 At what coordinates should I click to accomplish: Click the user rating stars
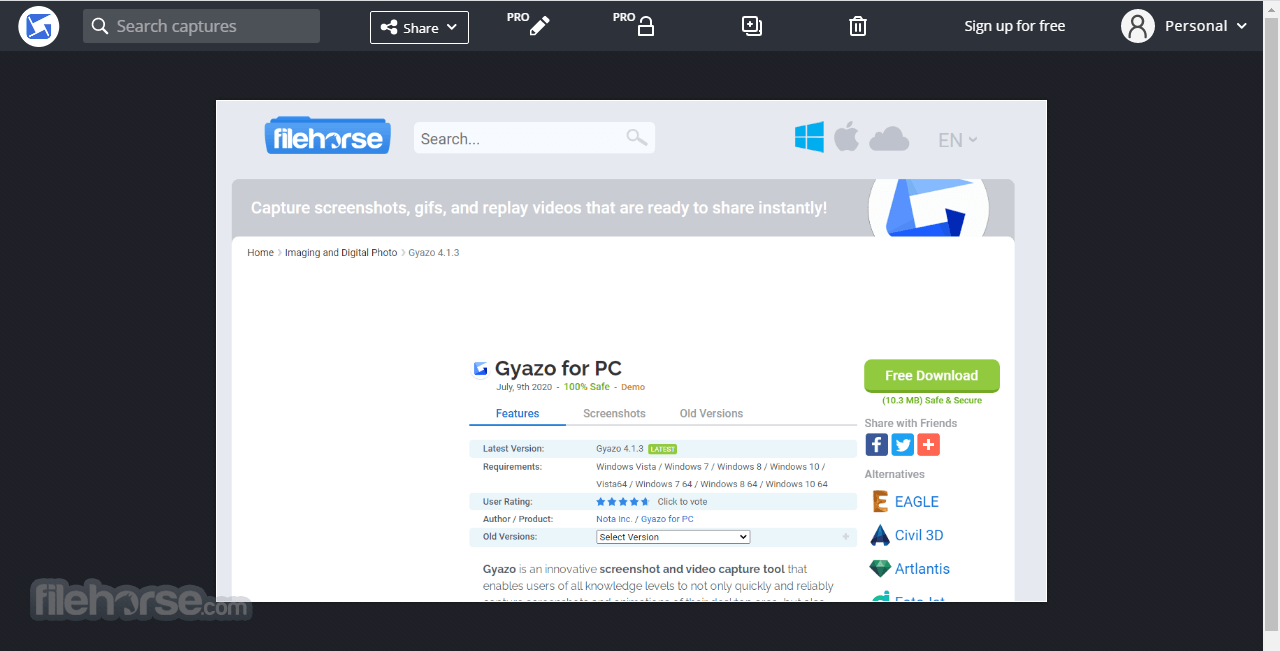click(622, 502)
